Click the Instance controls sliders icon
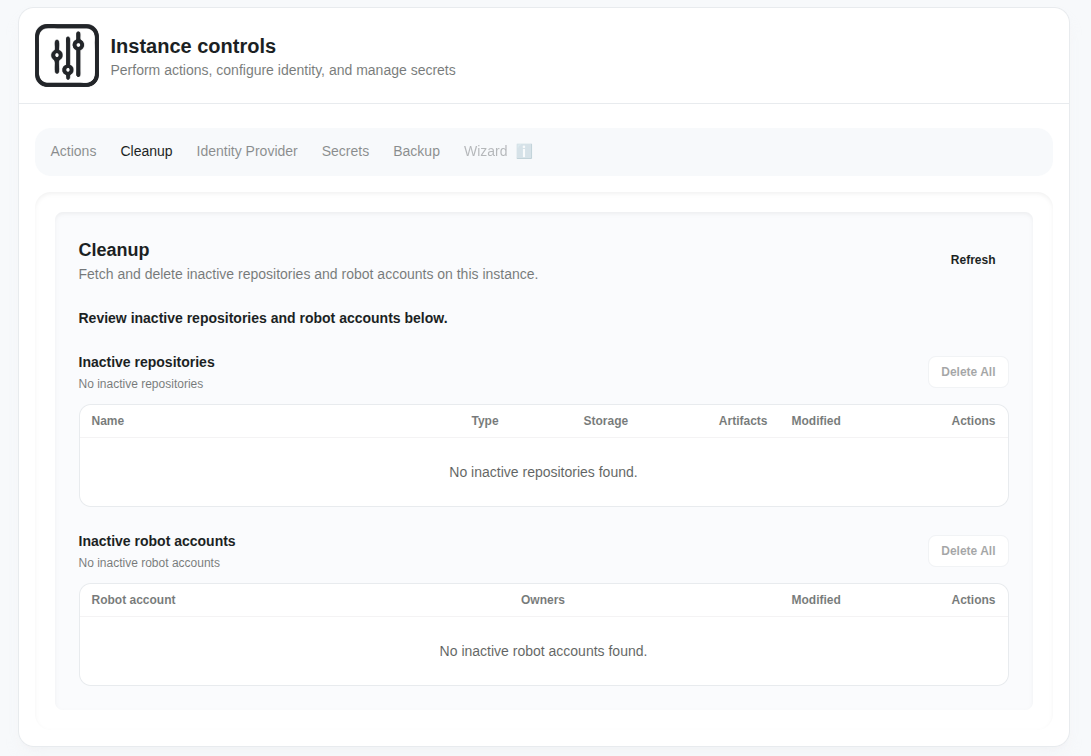The image size is (1091, 756). 67,56
